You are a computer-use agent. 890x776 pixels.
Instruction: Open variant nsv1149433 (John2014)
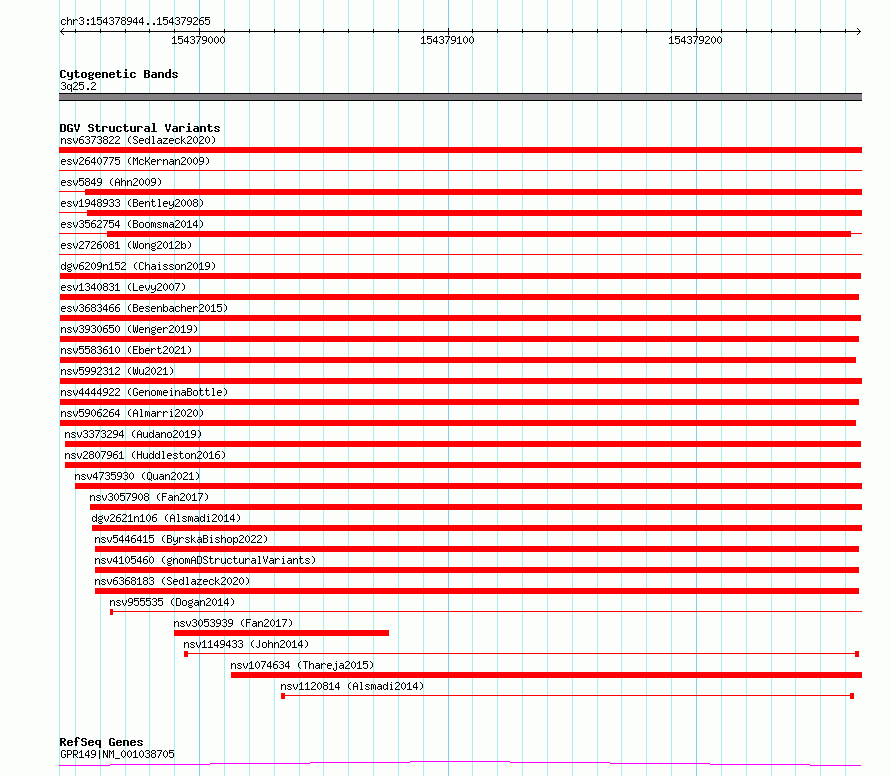(246, 644)
